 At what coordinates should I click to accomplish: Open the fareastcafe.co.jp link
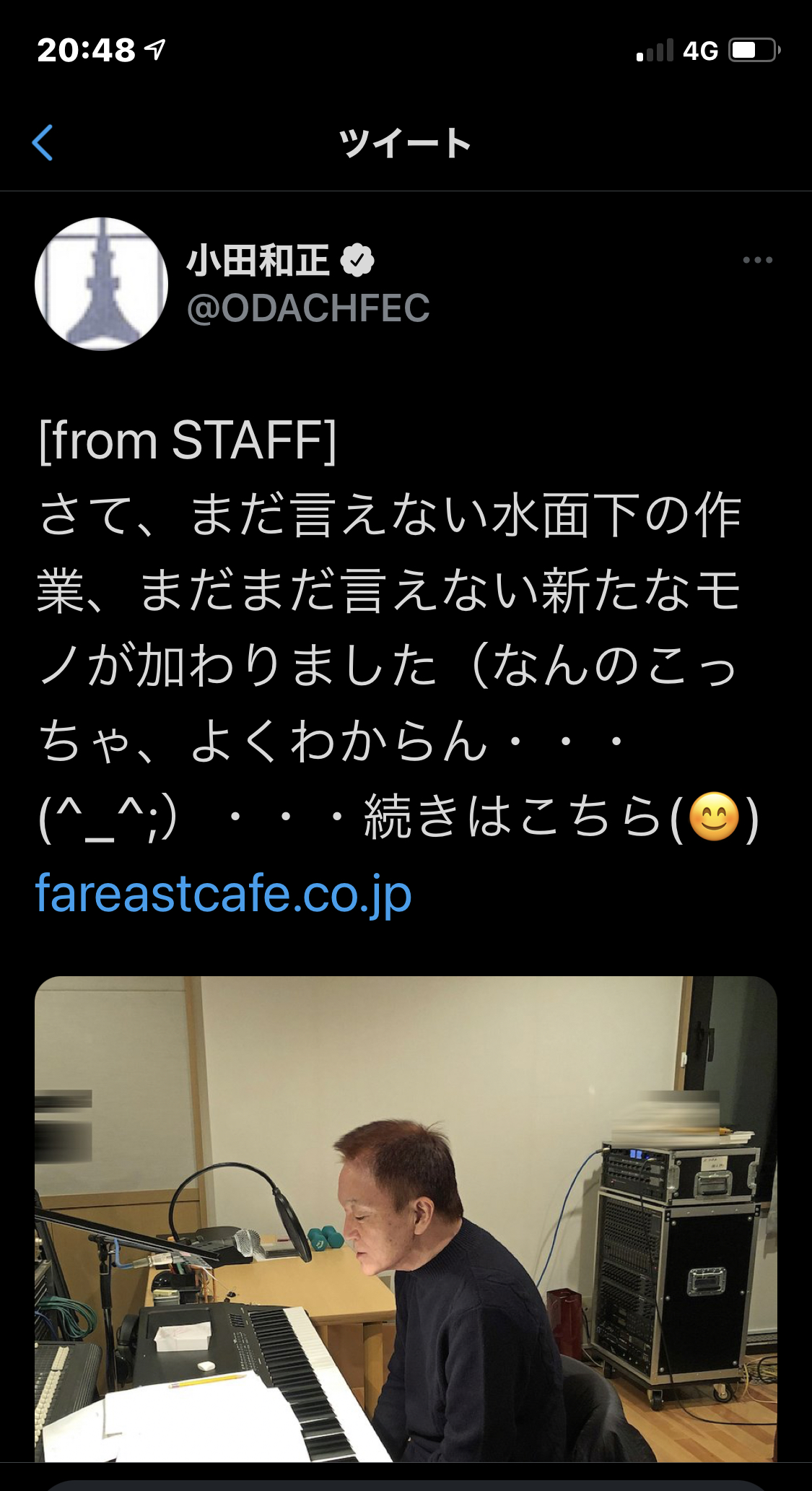click(x=224, y=894)
